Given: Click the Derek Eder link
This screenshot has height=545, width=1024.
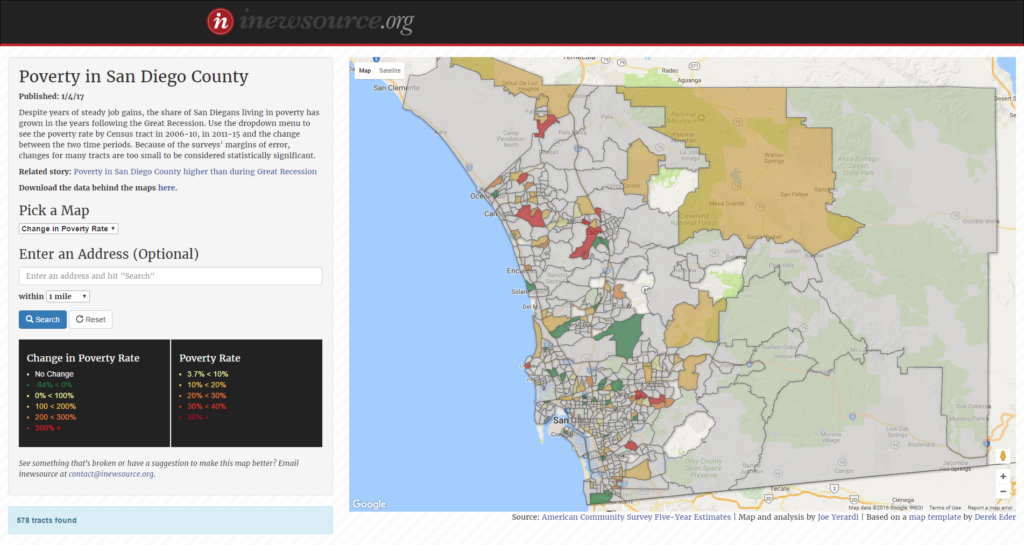Looking at the screenshot, I should tap(995, 517).
